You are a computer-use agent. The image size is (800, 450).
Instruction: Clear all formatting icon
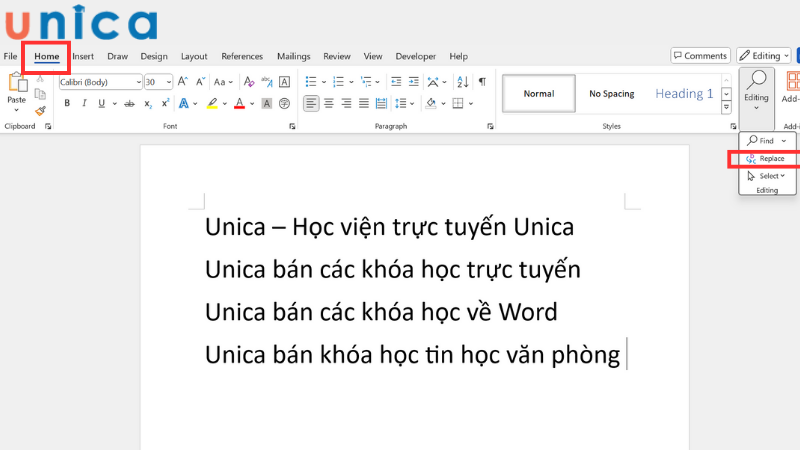(249, 82)
